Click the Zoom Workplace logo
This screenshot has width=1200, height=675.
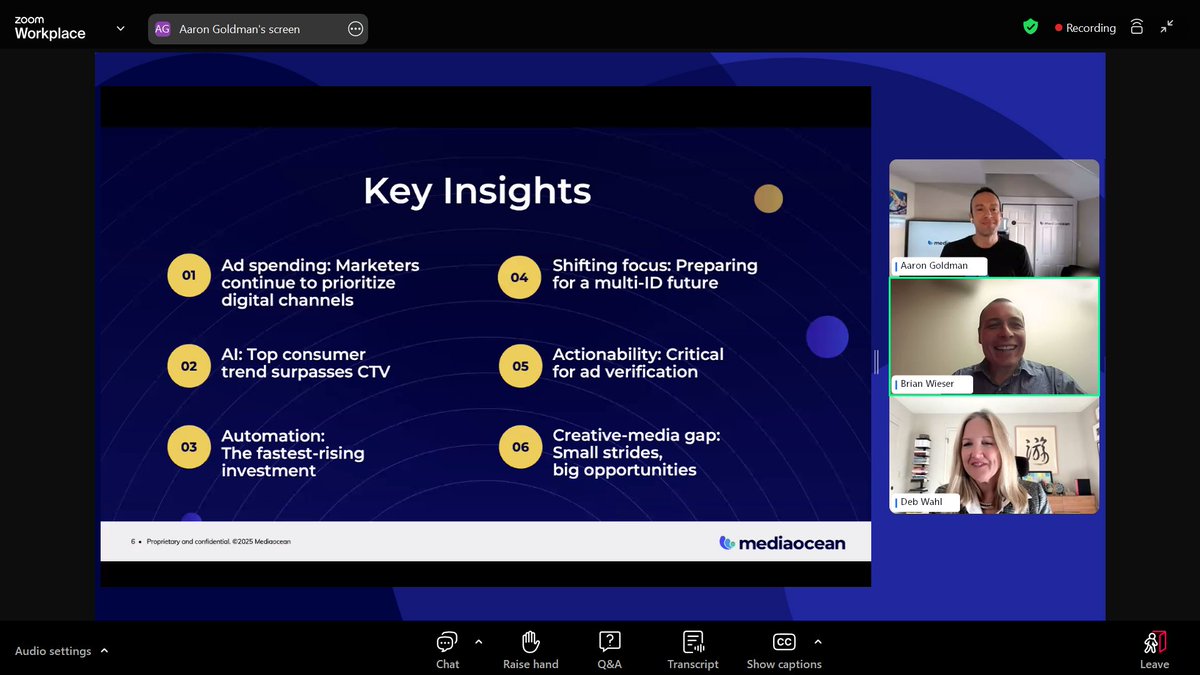click(x=50, y=28)
